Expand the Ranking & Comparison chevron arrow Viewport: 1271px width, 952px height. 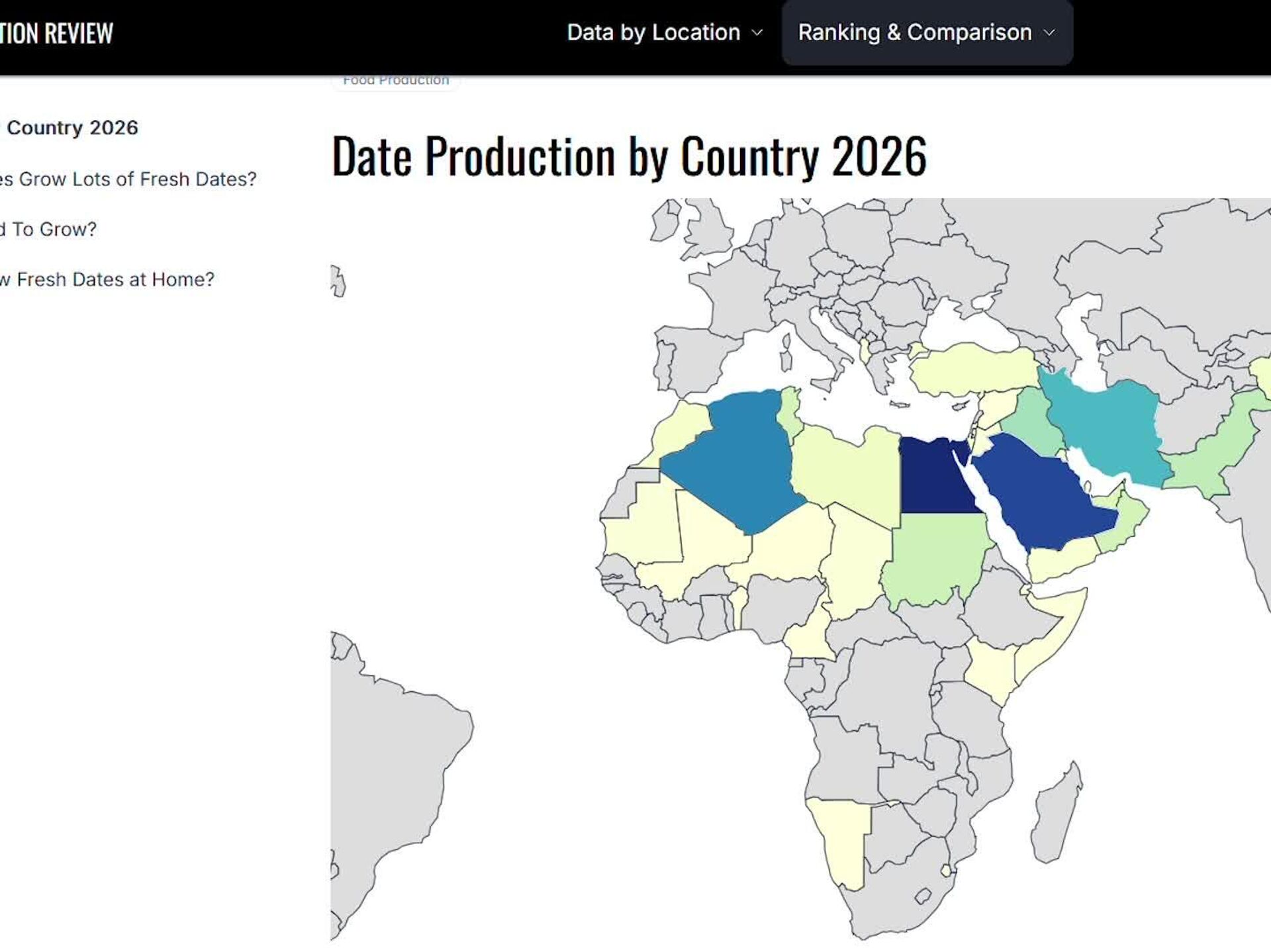tap(1049, 32)
